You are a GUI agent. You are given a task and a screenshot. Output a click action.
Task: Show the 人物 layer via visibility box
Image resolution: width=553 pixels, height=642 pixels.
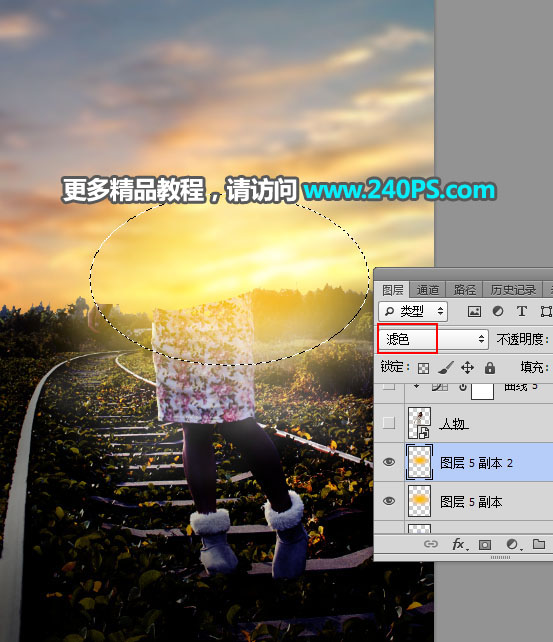388,423
